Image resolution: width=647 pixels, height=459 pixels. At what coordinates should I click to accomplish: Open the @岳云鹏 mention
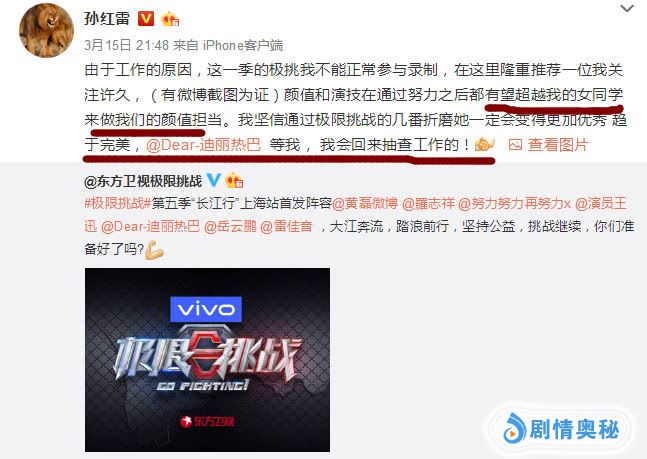click(x=231, y=226)
